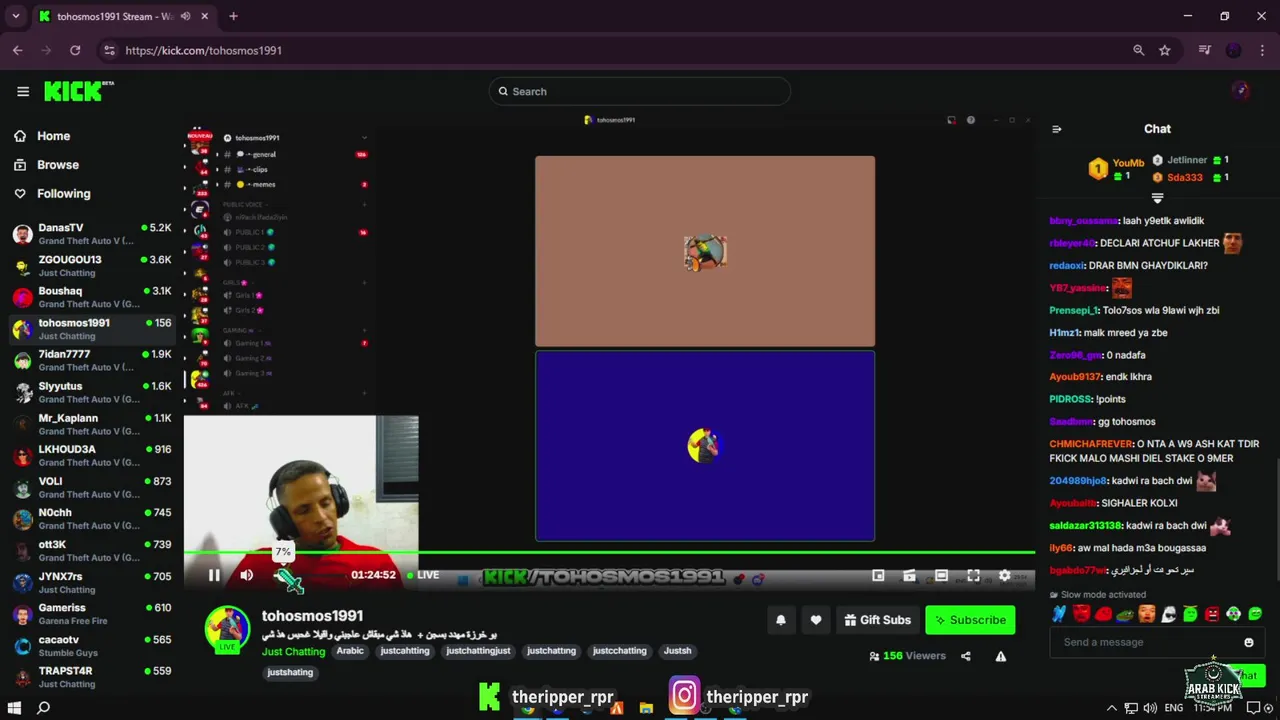Image resolution: width=1280 pixels, height=720 pixels.
Task: Click the search magnifier icon
Action: point(503,91)
